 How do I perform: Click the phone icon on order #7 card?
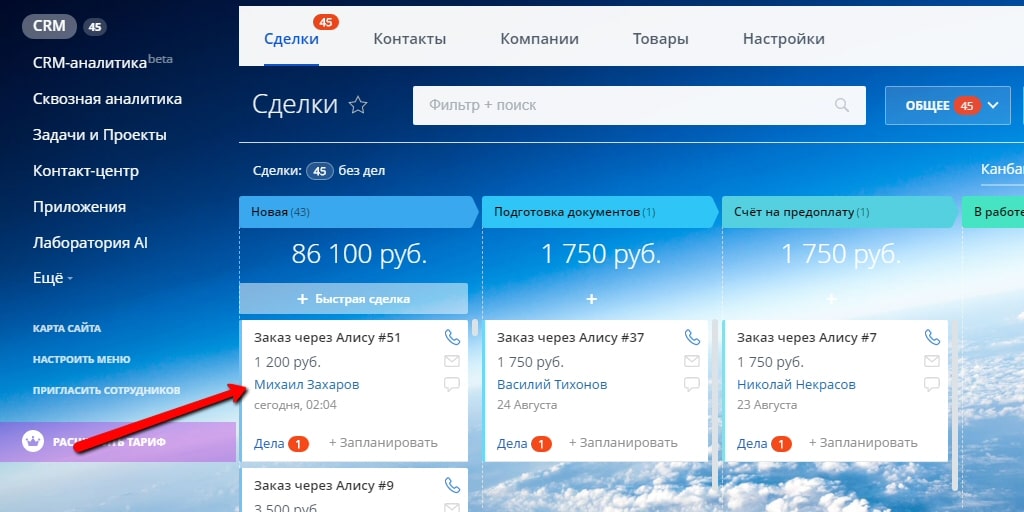[x=933, y=338]
